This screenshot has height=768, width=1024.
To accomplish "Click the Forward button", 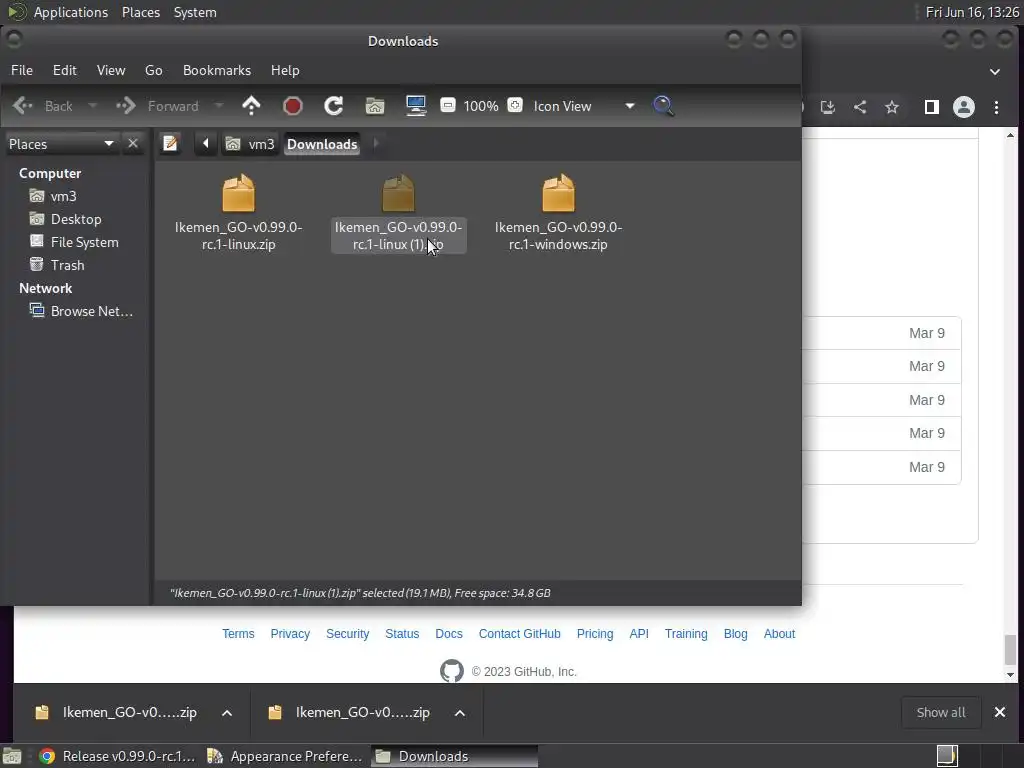I will [158, 106].
